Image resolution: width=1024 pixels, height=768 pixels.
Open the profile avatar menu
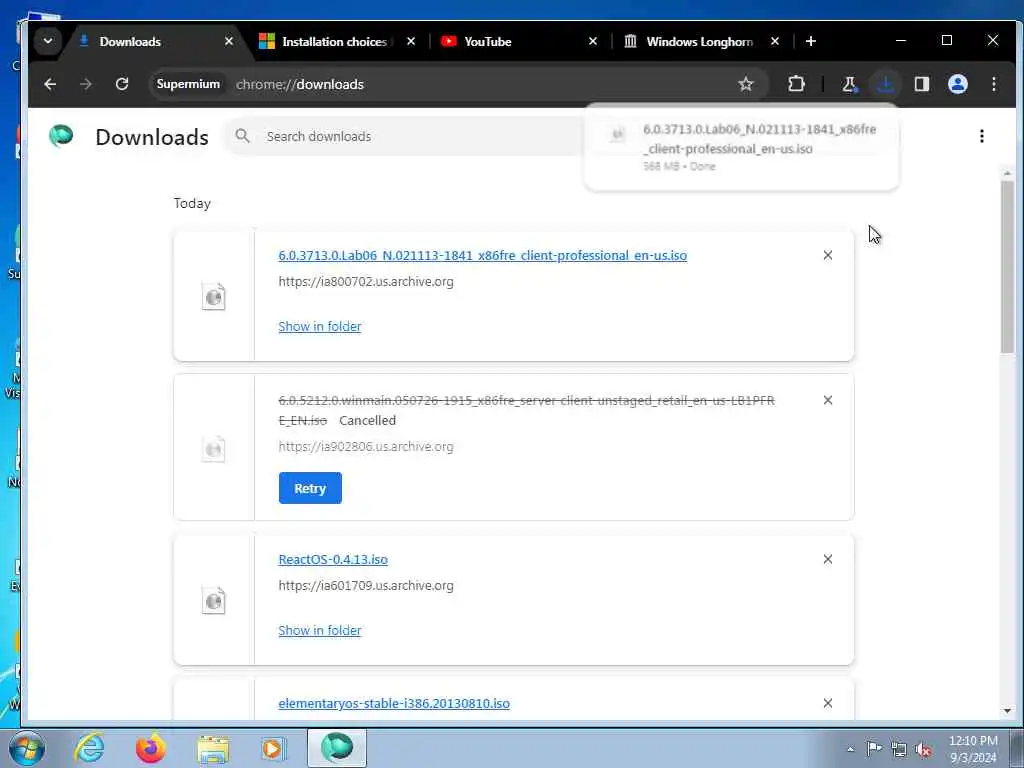point(957,84)
